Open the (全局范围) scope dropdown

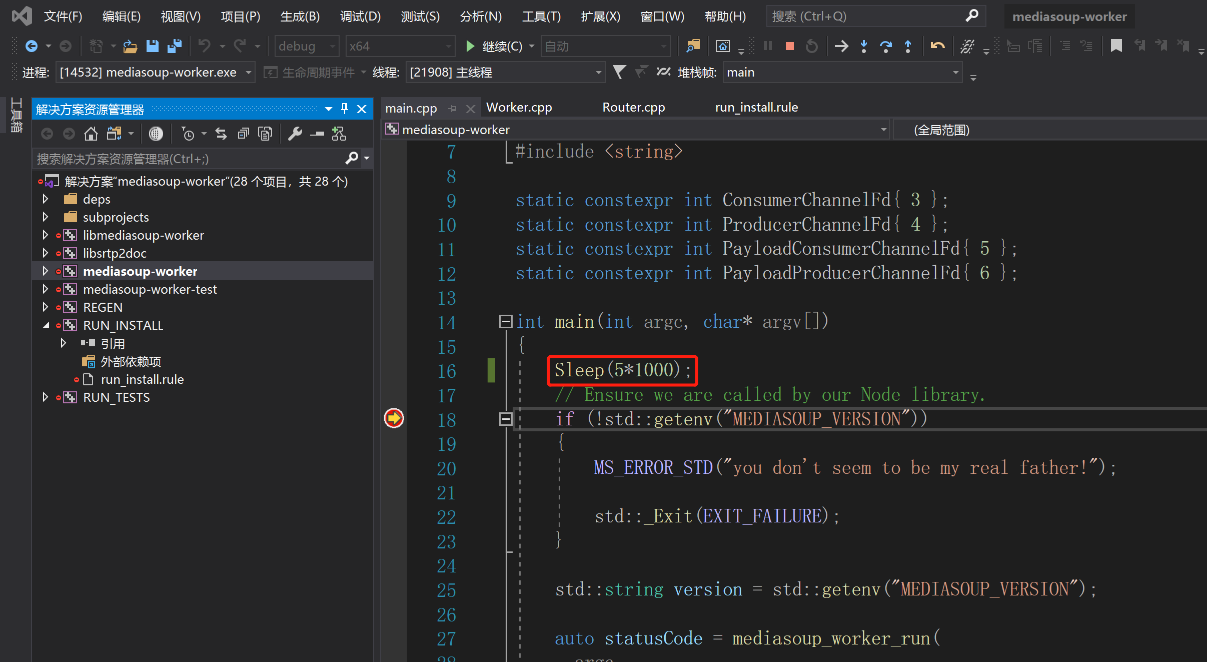1050,130
